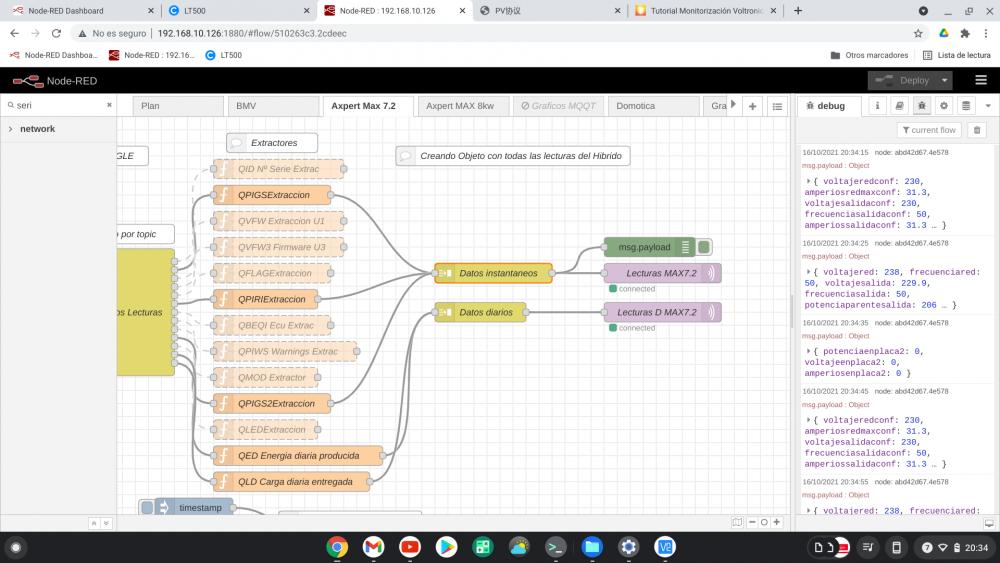1000x563 pixels.
Task: Expand the 20:34:25 voltajered debug object
Action: pyautogui.click(x=808, y=272)
